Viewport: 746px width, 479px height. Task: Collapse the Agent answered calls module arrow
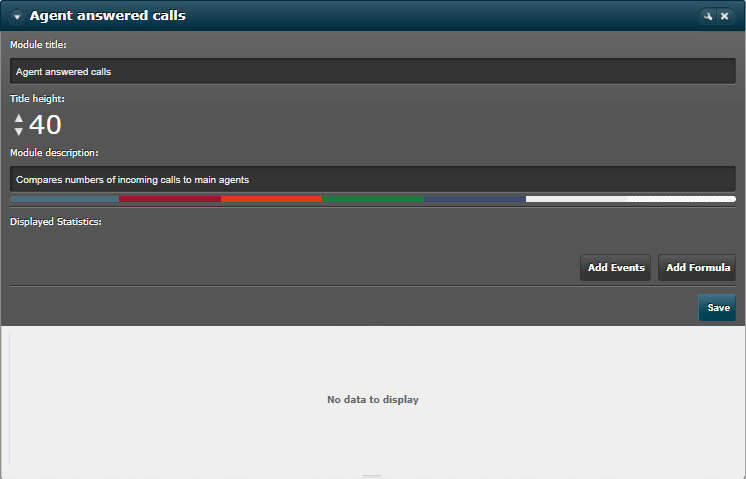click(17, 17)
